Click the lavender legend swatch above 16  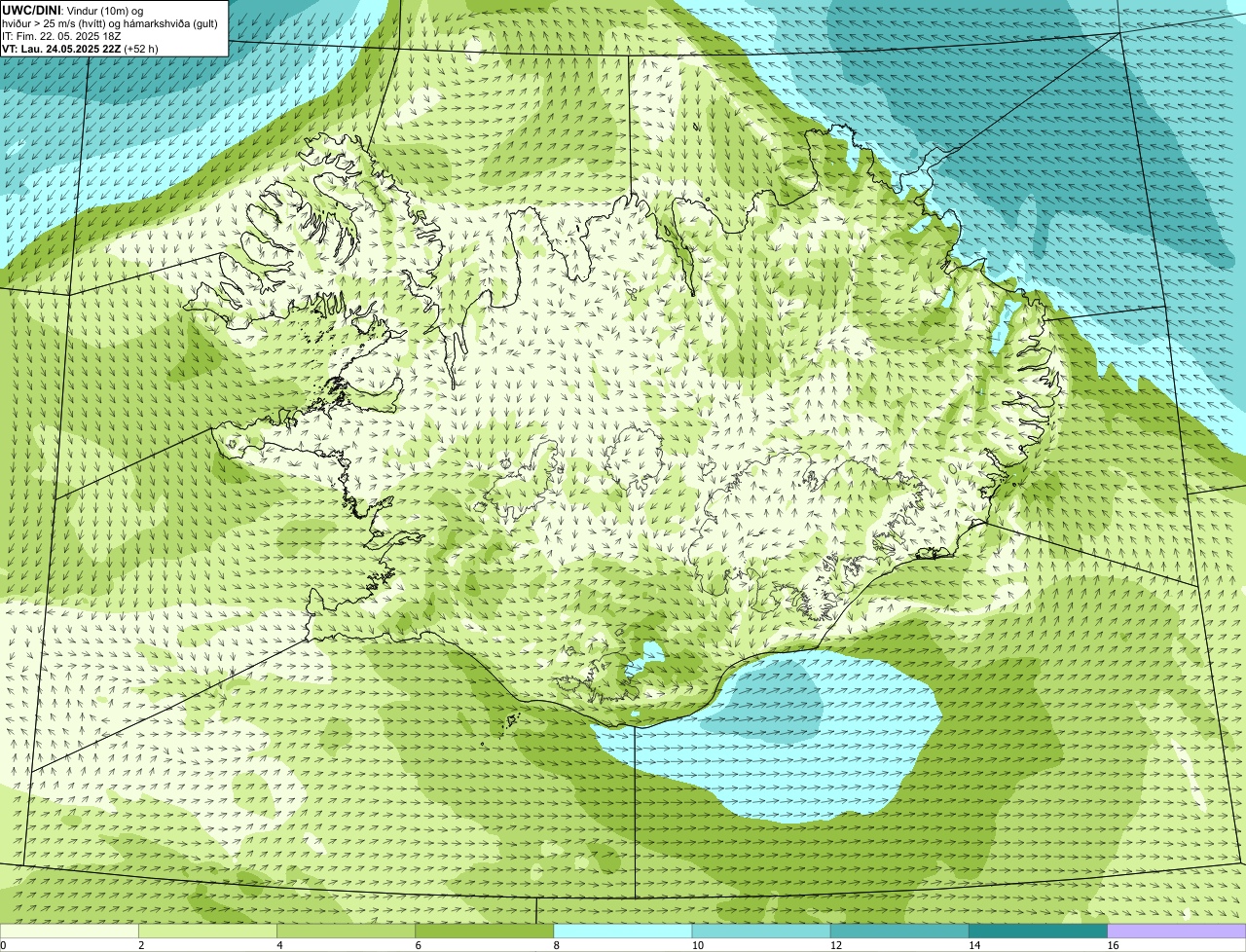coord(1177,932)
